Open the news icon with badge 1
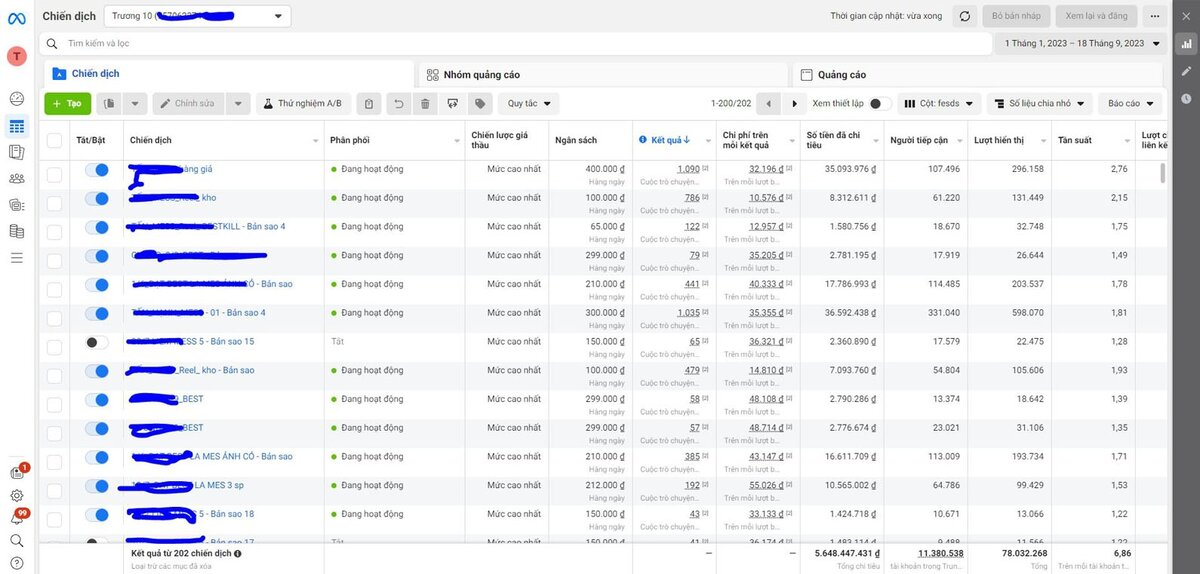The image size is (1200, 574). [x=17, y=472]
